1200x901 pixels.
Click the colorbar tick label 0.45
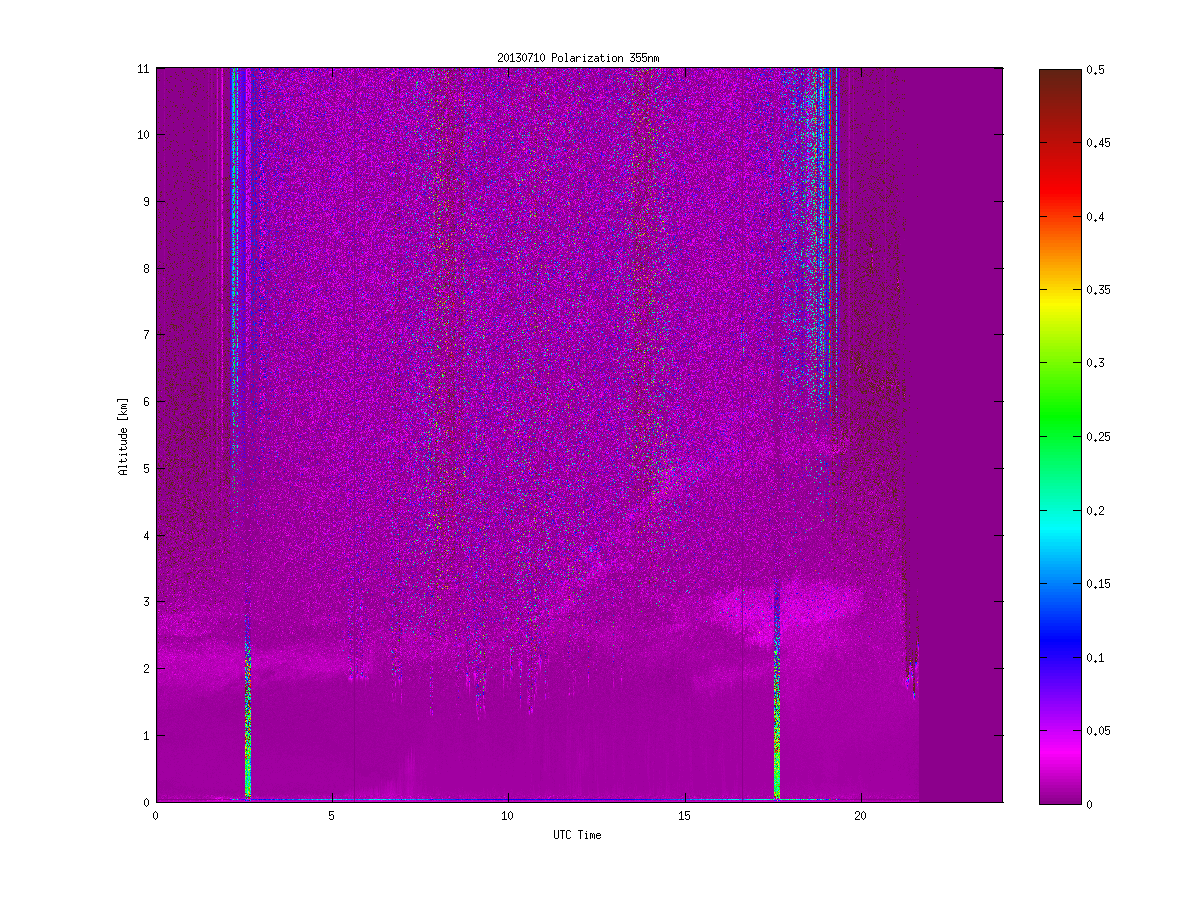point(1099,143)
